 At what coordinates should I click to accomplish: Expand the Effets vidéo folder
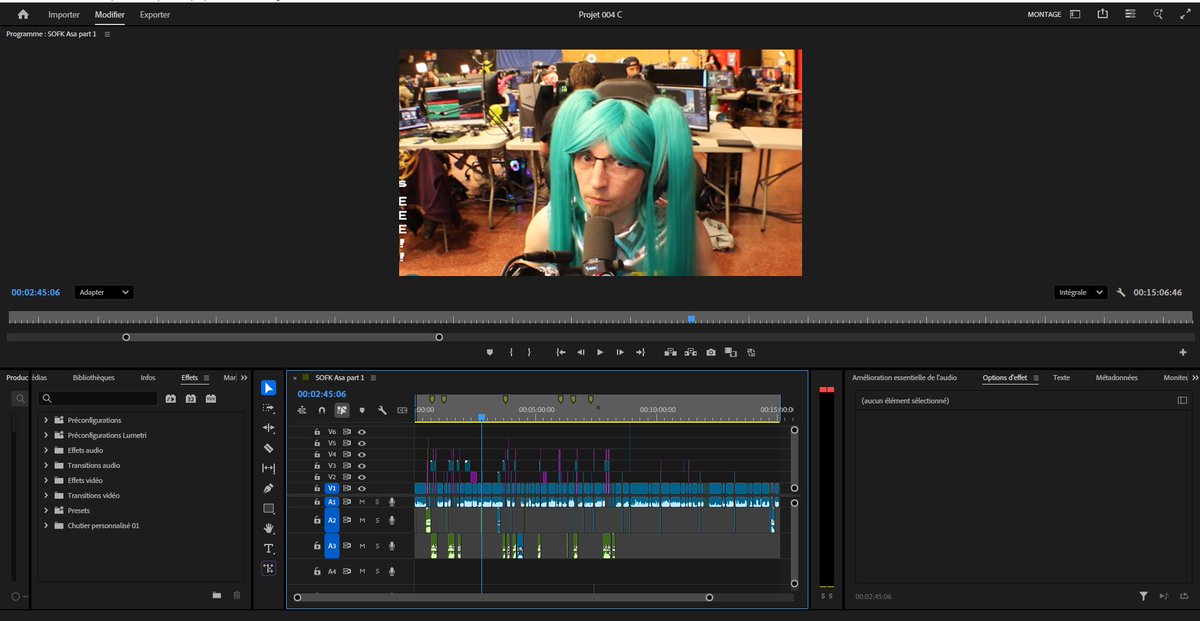pos(46,480)
